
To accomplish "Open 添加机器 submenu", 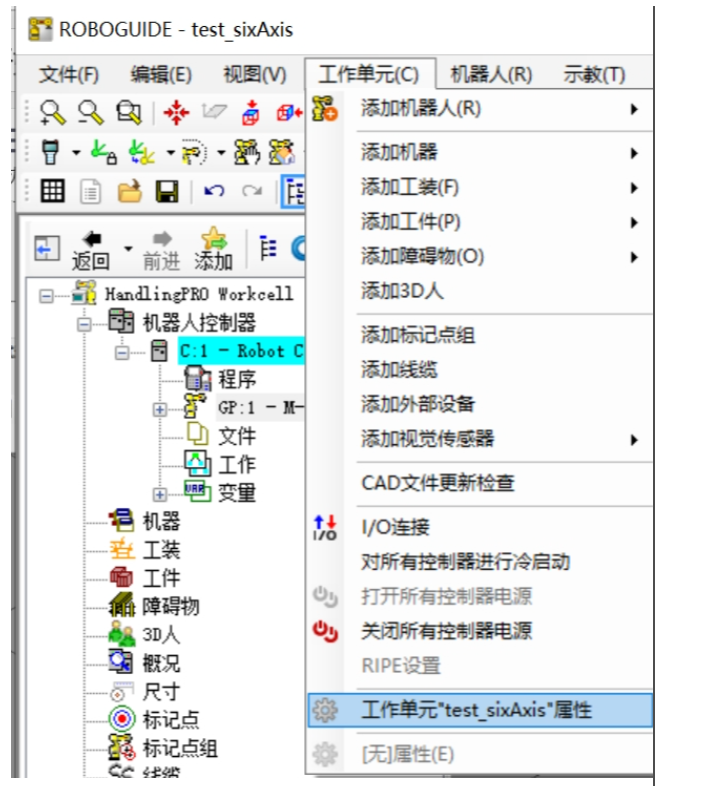I will click(480, 152).
